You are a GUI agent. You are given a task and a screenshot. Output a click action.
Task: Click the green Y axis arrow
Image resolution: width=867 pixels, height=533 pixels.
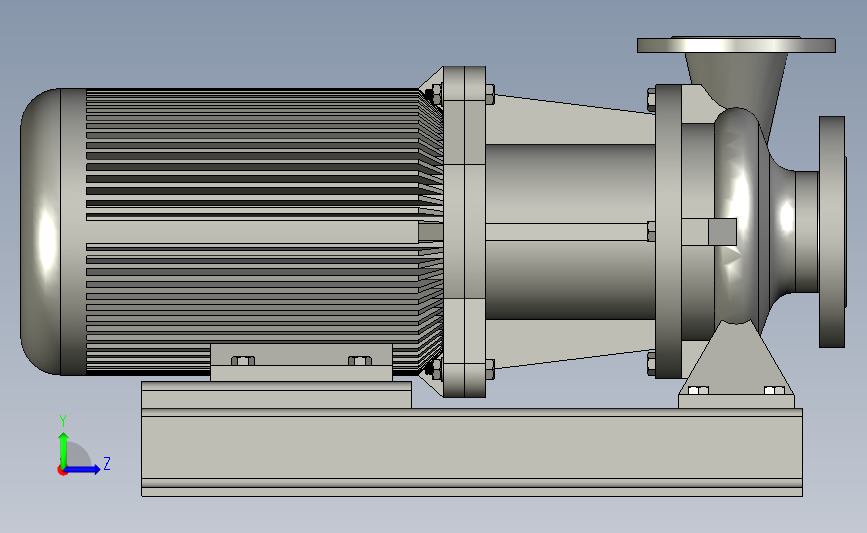coord(64,451)
